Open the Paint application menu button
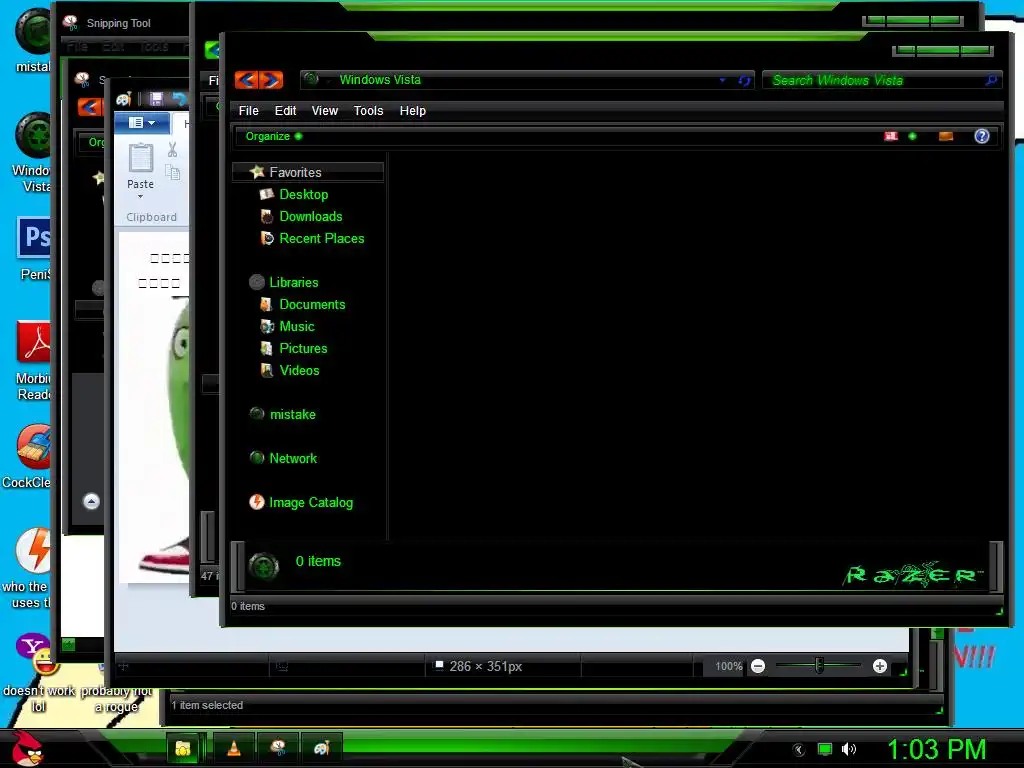 coord(142,122)
